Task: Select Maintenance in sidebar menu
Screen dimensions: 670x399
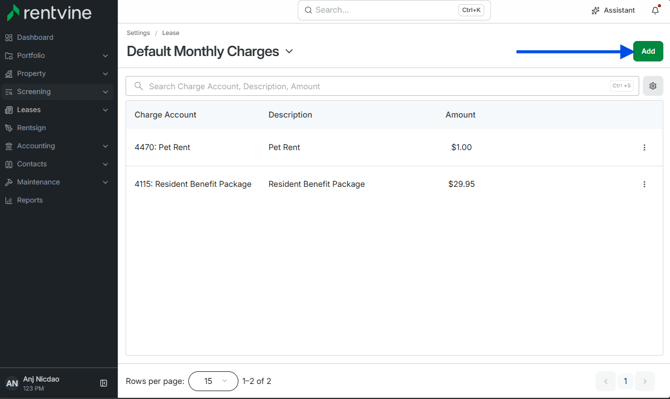Action: point(38,182)
